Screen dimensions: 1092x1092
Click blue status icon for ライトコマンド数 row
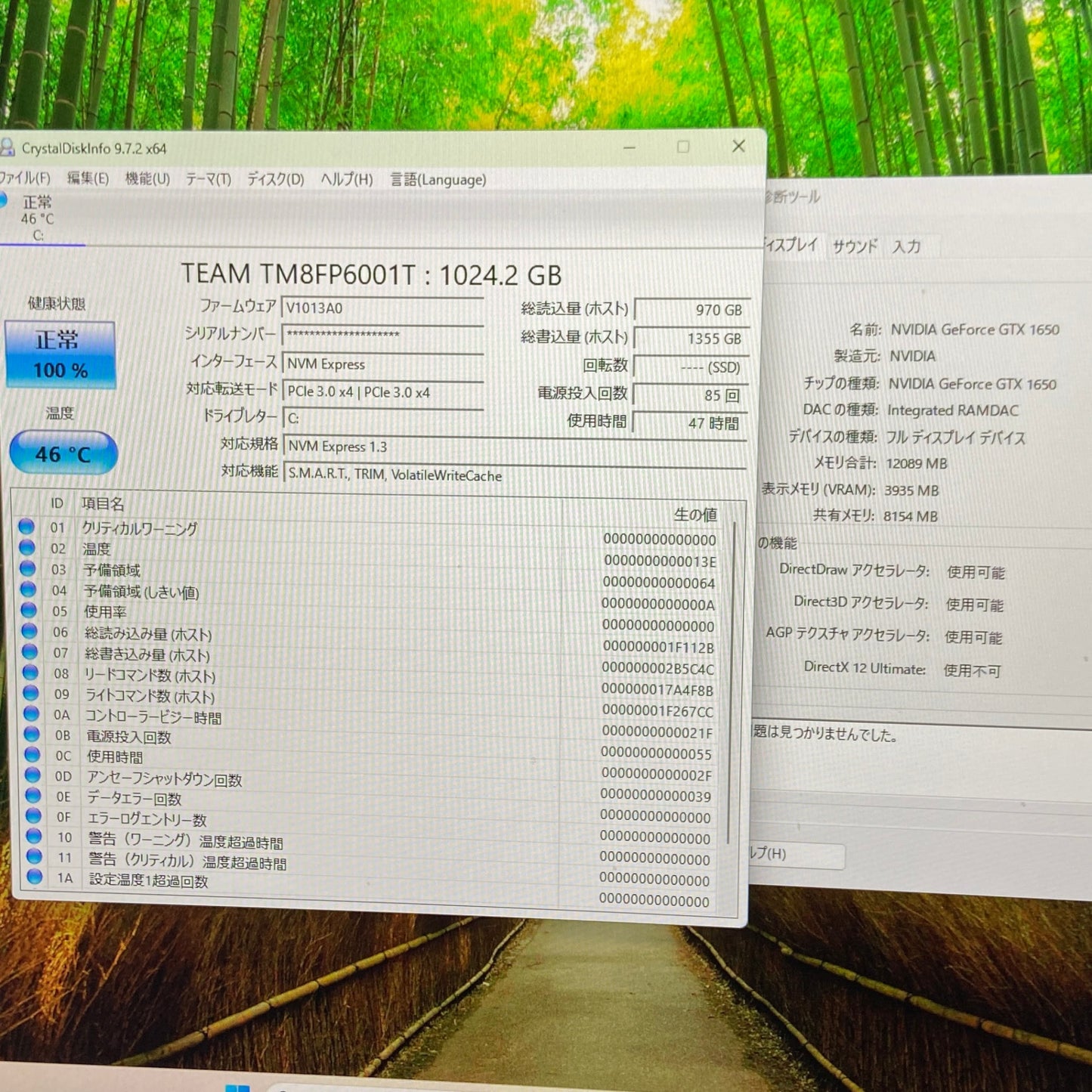31,692
